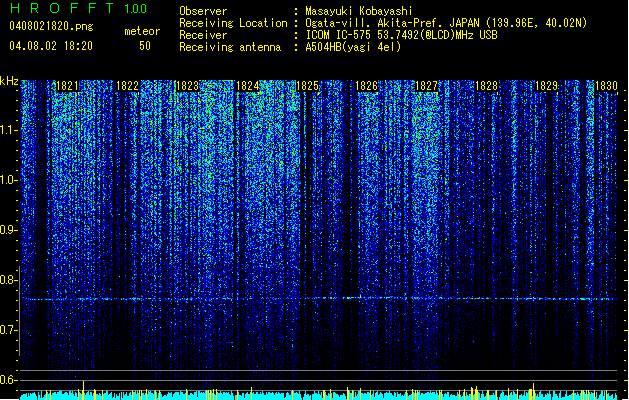Click the Observer name Masayuki Kobayashi

359,11
